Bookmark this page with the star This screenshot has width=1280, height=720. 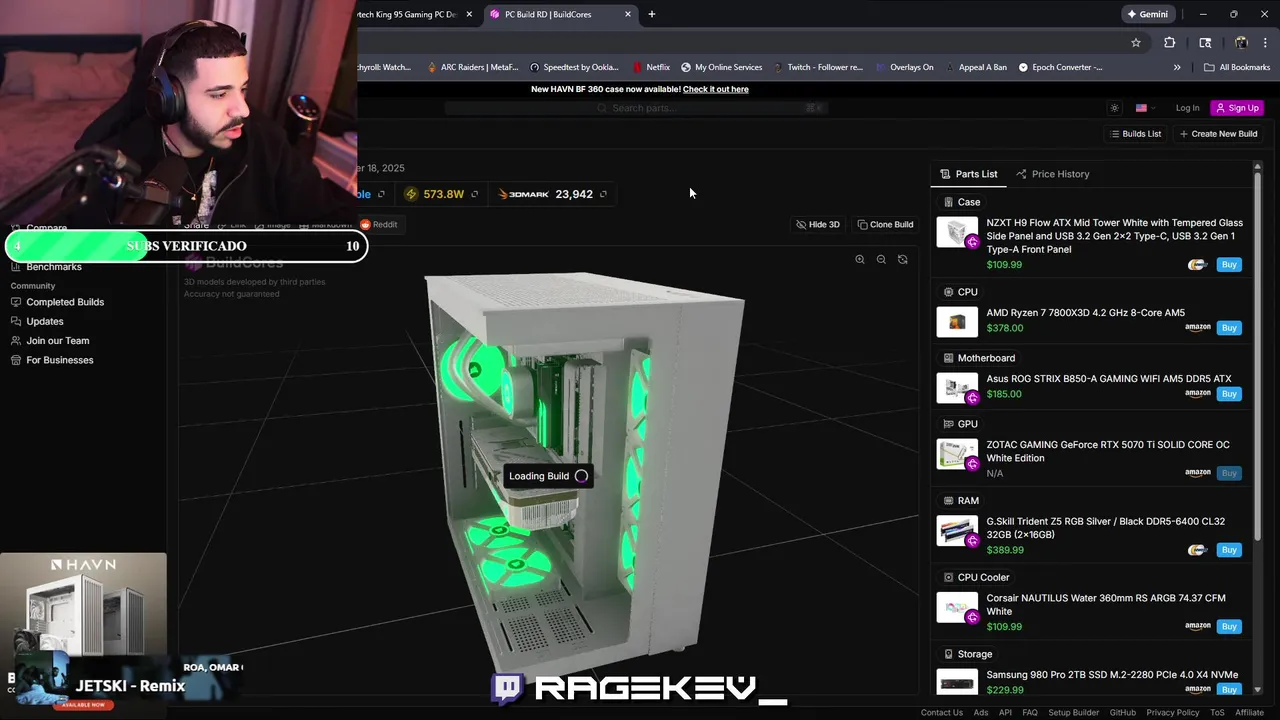tap(1136, 43)
